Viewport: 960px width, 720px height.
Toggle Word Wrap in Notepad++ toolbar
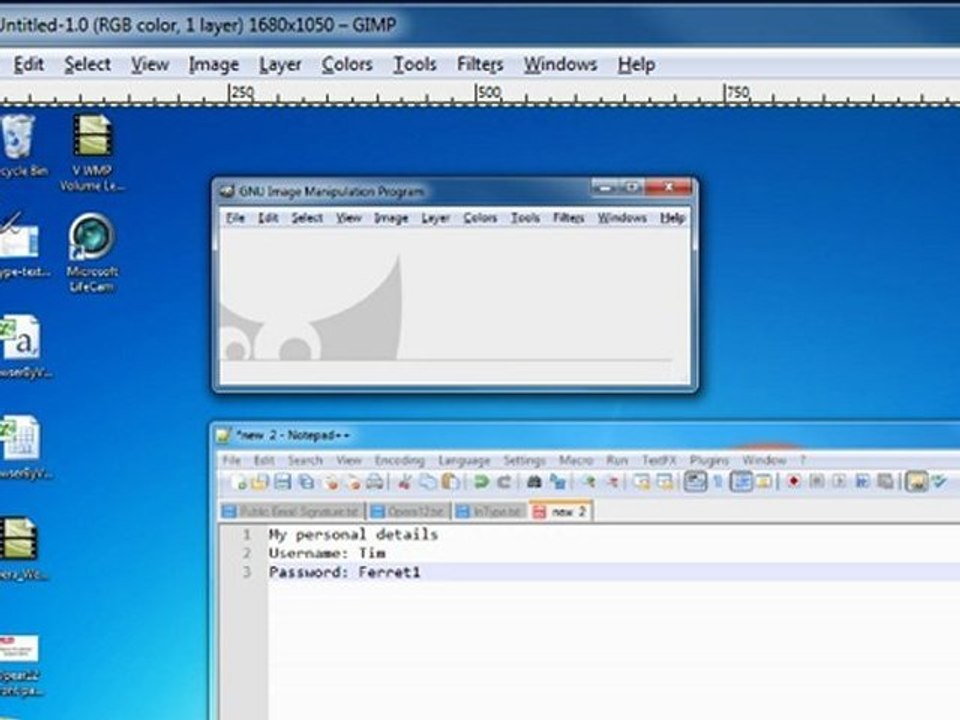pos(695,482)
